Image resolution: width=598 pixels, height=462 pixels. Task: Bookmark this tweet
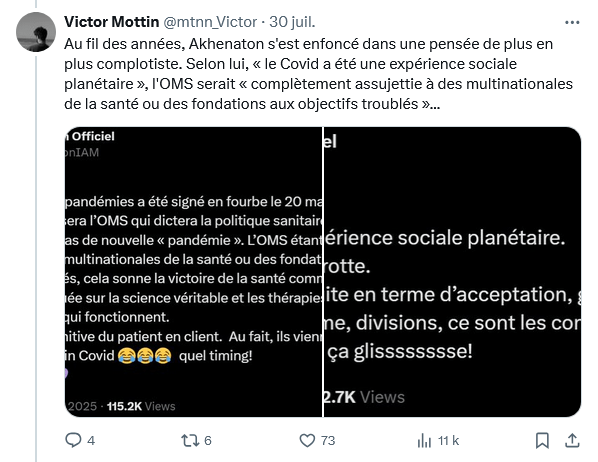[x=542, y=441]
